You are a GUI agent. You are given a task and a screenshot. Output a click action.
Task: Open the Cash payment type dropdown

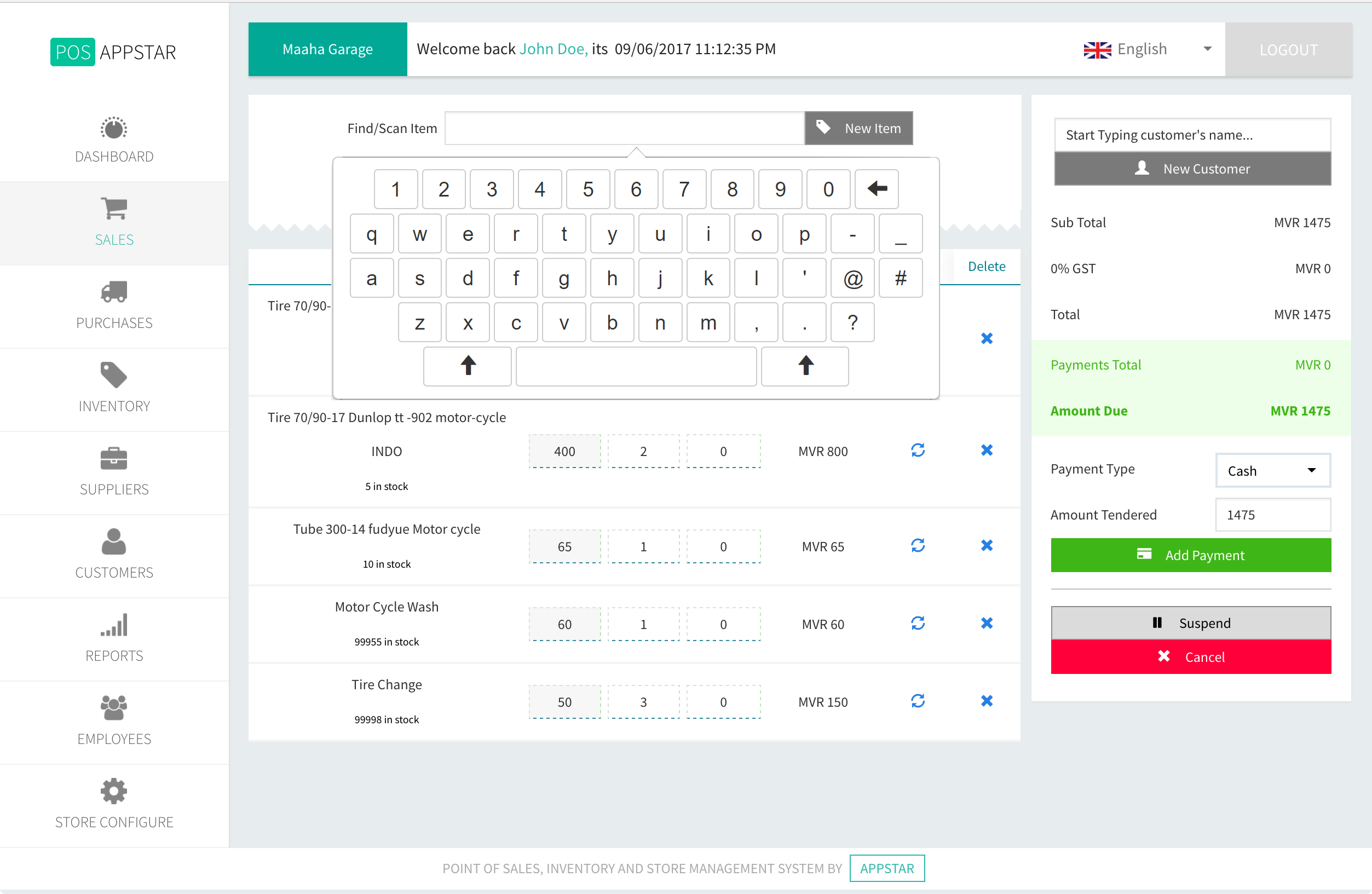pyautogui.click(x=1272, y=470)
